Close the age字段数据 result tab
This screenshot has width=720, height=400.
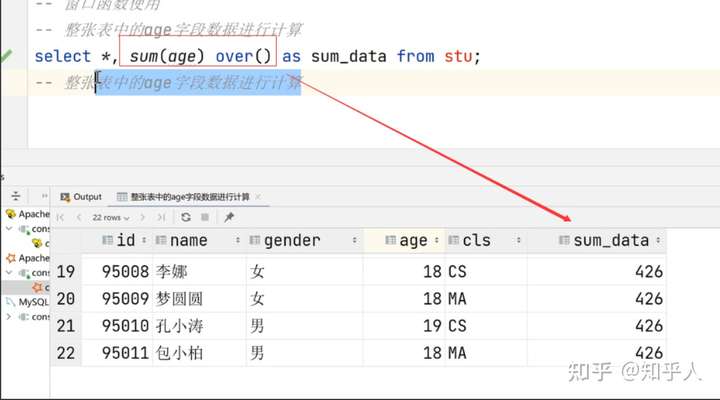pyautogui.click(x=258, y=197)
